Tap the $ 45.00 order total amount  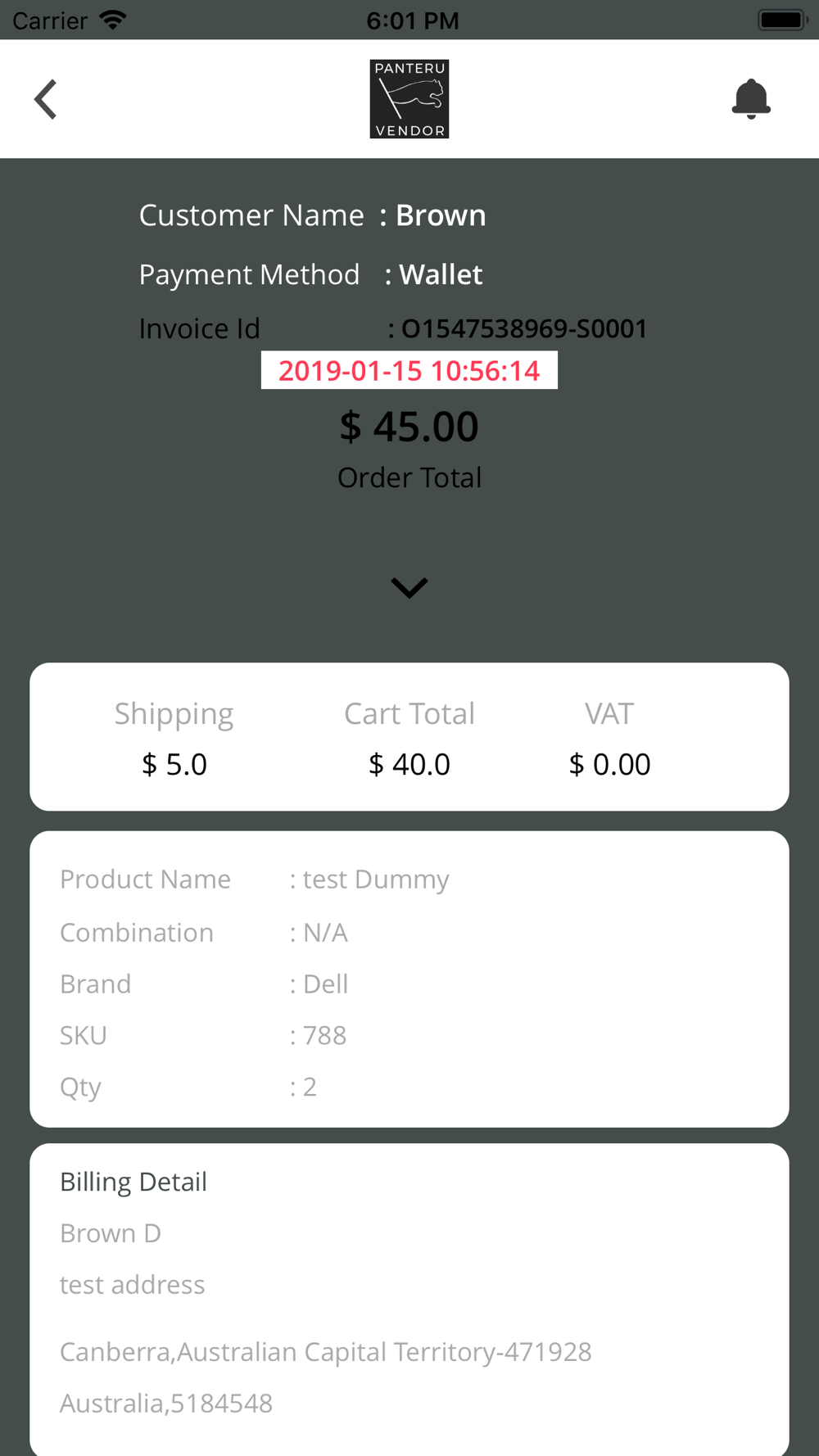pos(409,427)
